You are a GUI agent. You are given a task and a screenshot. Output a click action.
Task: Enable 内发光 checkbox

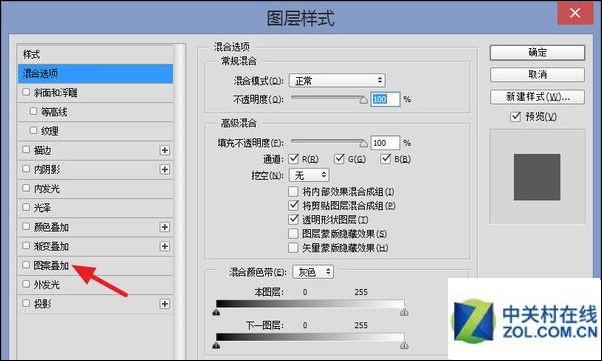point(26,188)
